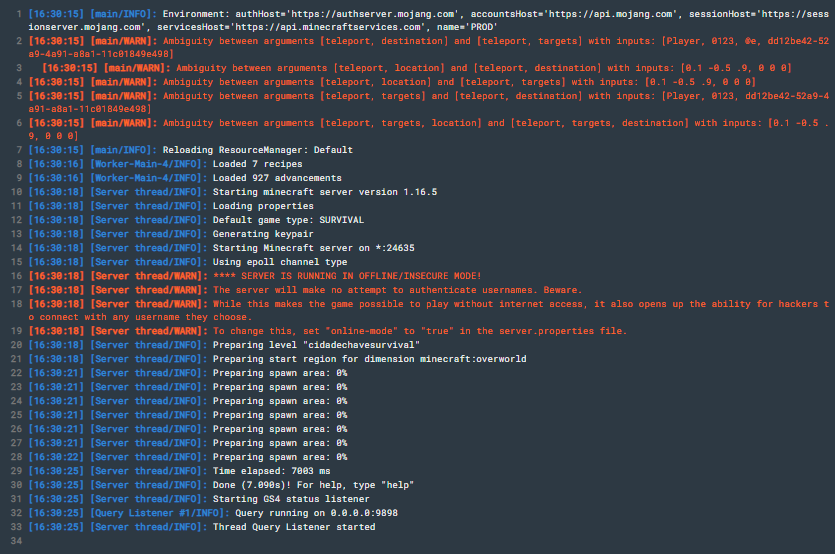Image resolution: width=835 pixels, height=554 pixels.
Task: Click 'Starting GS4 status listener' log line
Action: (x=291, y=499)
